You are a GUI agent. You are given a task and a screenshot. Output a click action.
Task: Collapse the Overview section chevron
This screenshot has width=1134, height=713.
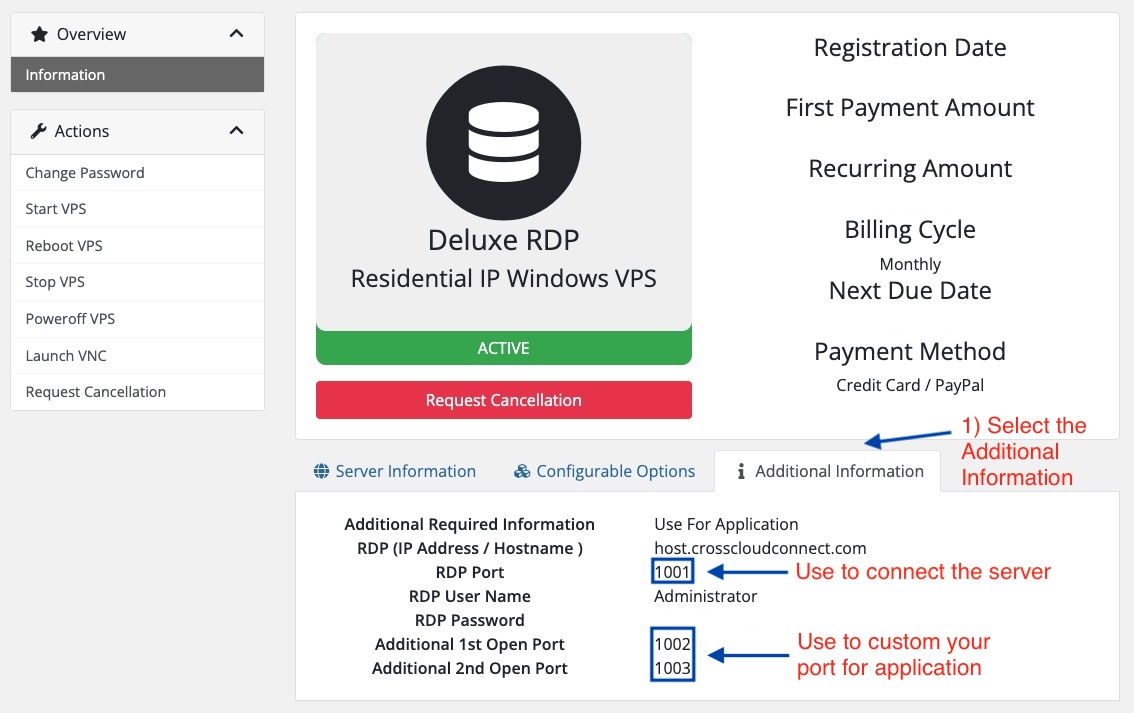coord(236,33)
